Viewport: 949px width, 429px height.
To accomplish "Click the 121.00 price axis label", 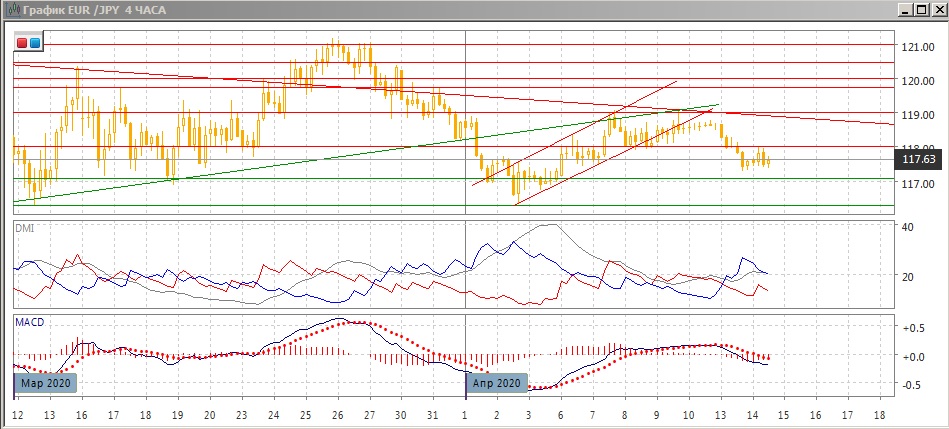I will point(917,47).
